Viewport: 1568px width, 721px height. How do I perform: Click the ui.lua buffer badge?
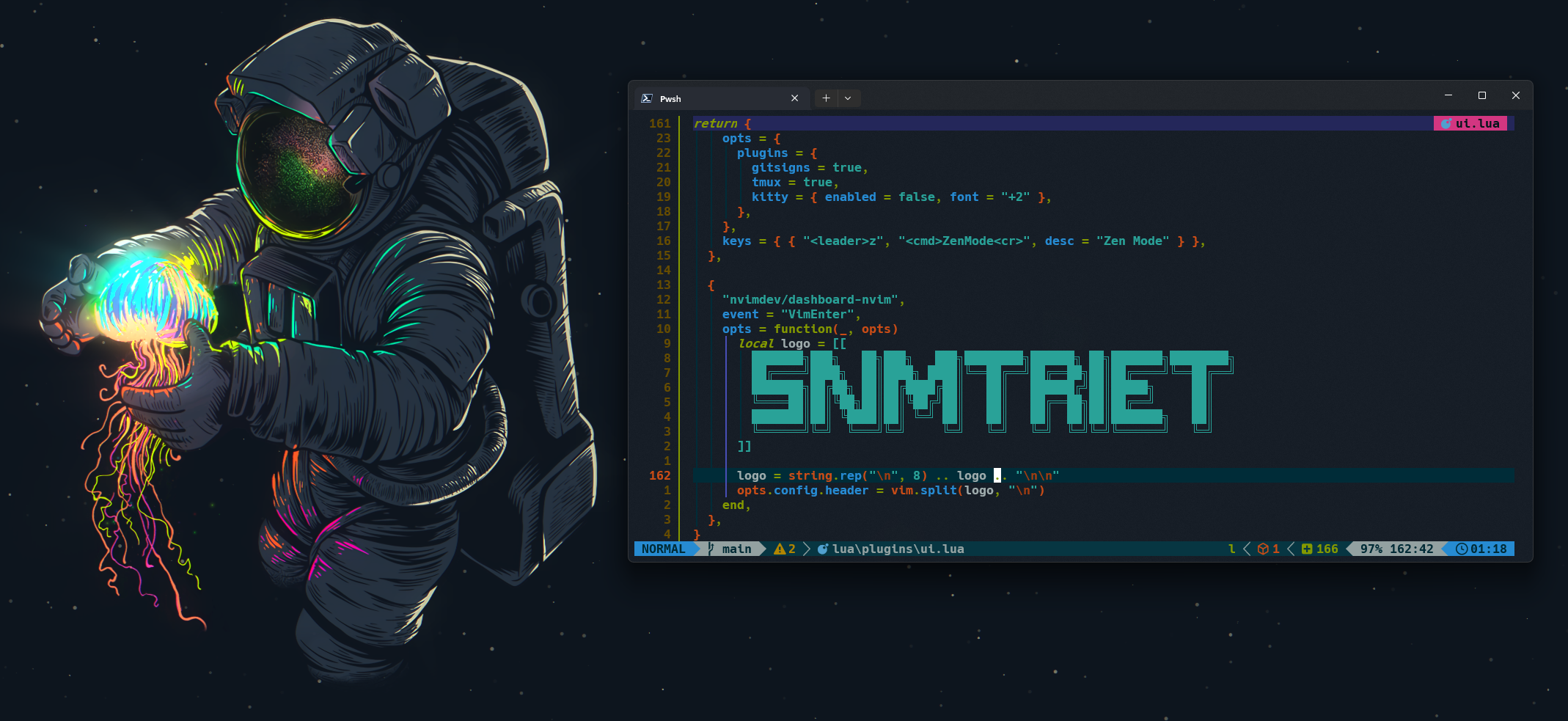pyautogui.click(x=1470, y=123)
